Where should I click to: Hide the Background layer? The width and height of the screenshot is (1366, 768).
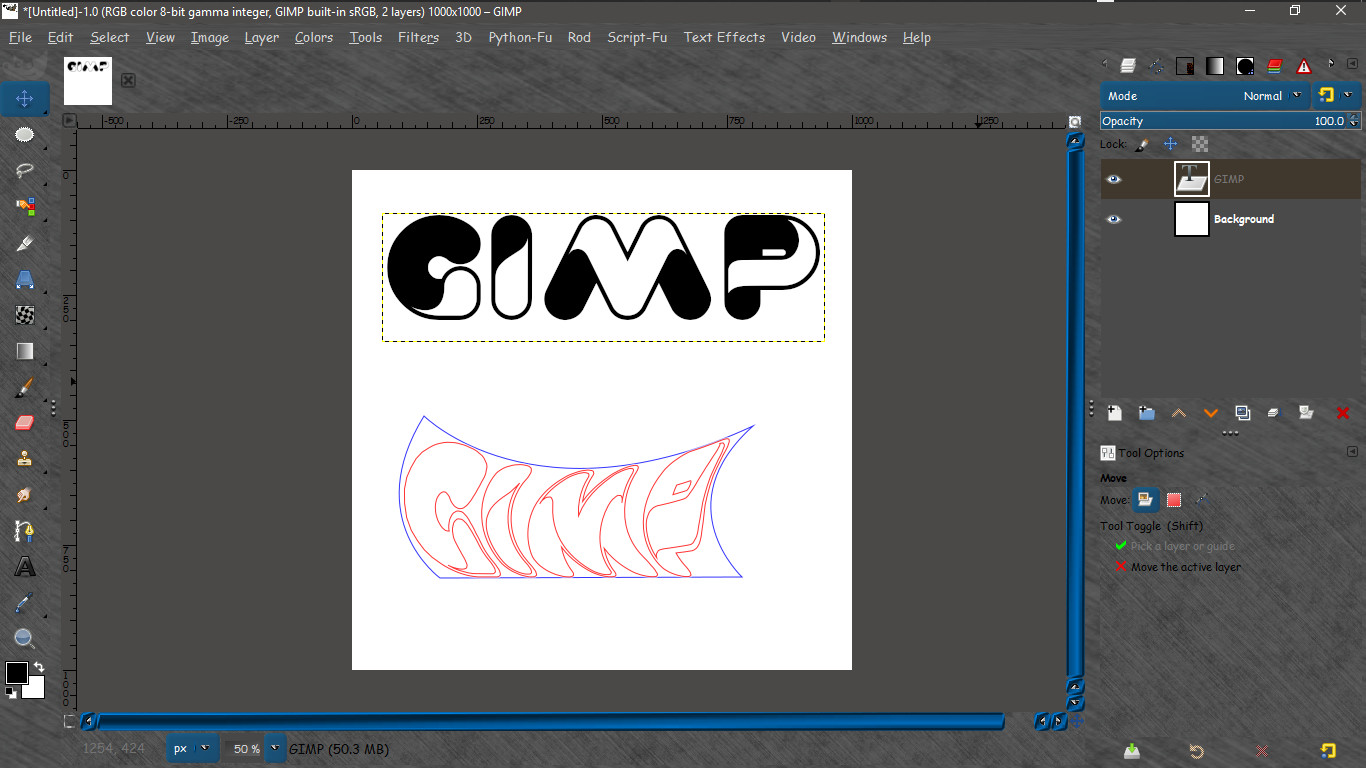(1113, 219)
